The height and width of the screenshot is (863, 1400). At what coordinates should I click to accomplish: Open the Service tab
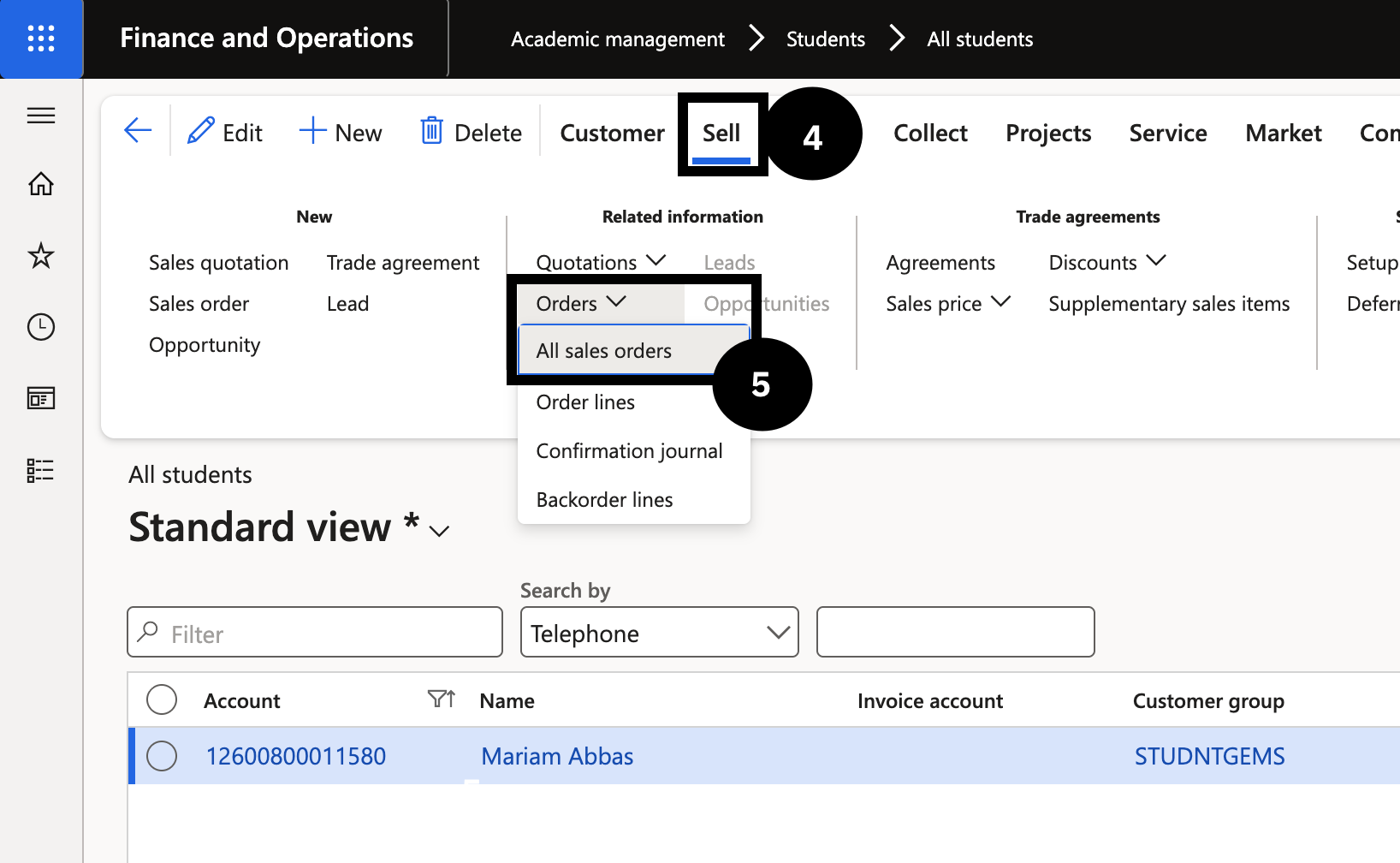1168,133
